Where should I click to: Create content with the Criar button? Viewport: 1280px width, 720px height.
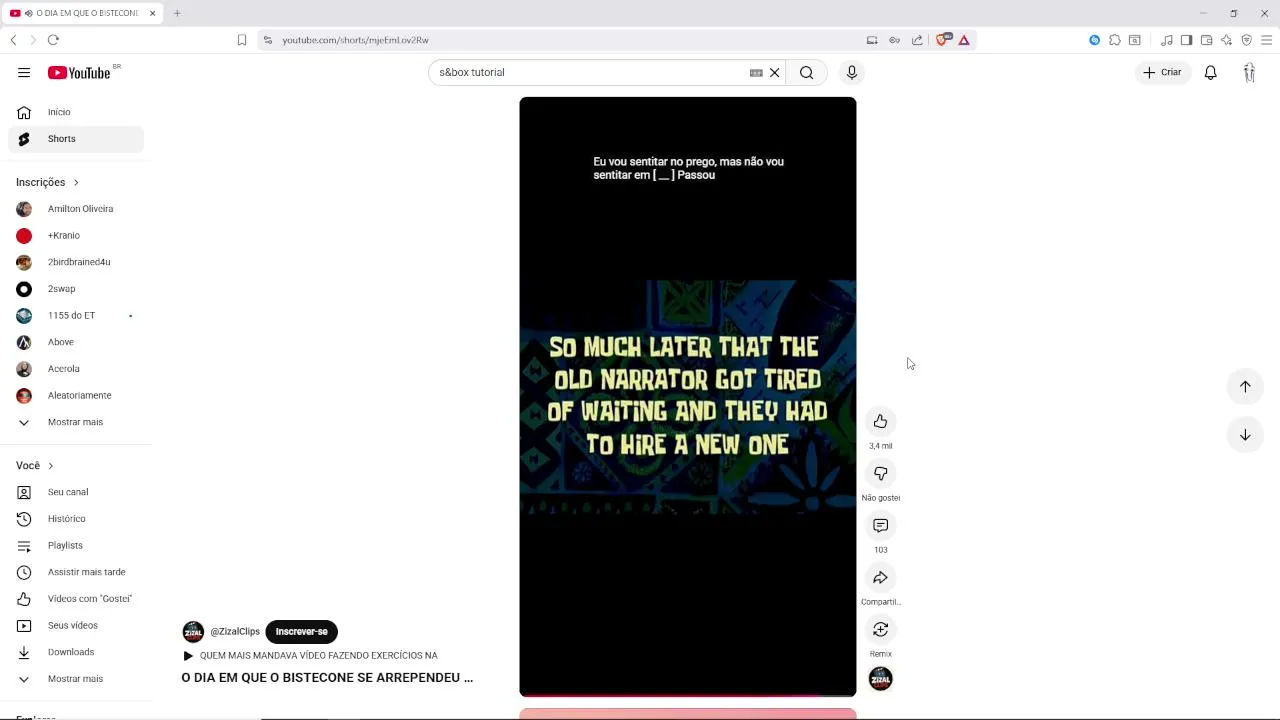(x=1162, y=72)
